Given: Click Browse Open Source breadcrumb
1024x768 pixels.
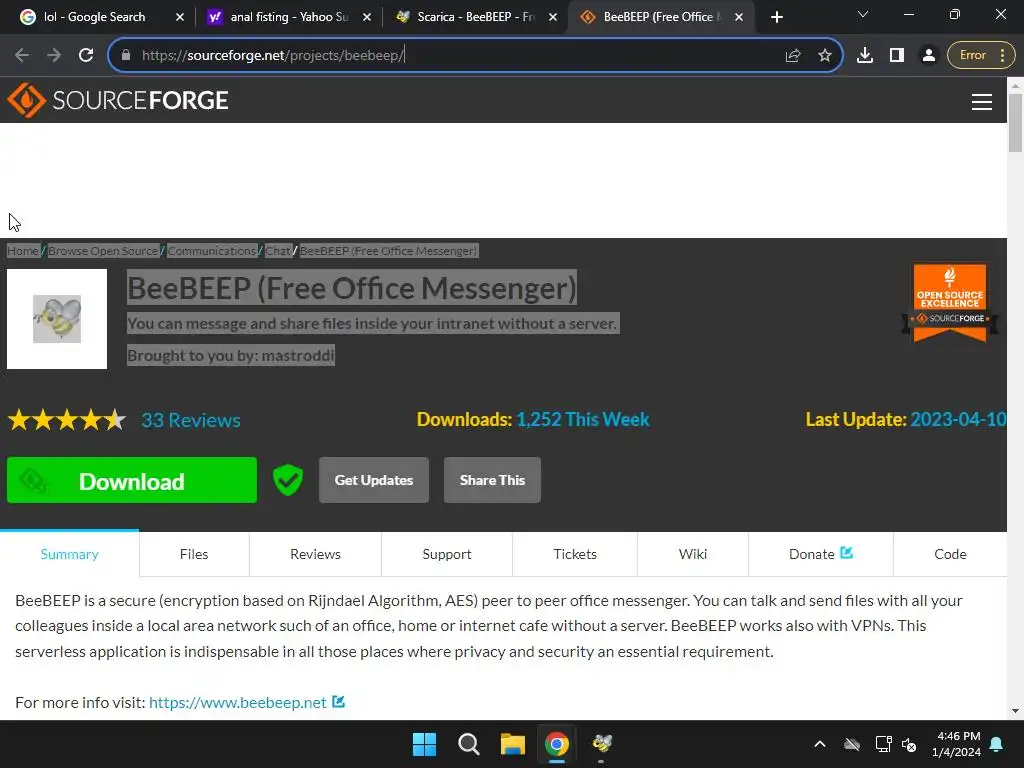Looking at the screenshot, I should click(103, 251).
